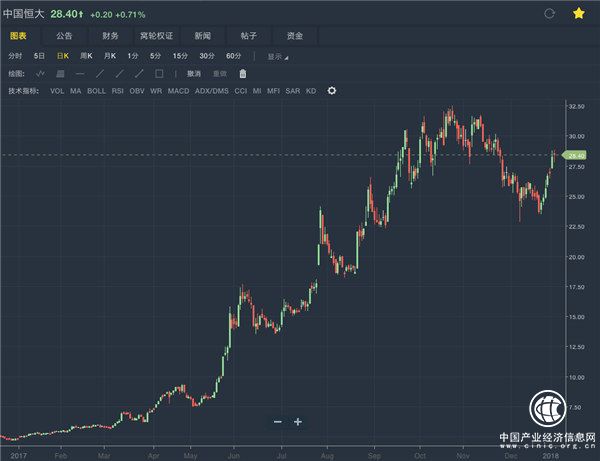600x461 pixels.
Task: Zoom out chart with minus button
Action: pos(278,422)
